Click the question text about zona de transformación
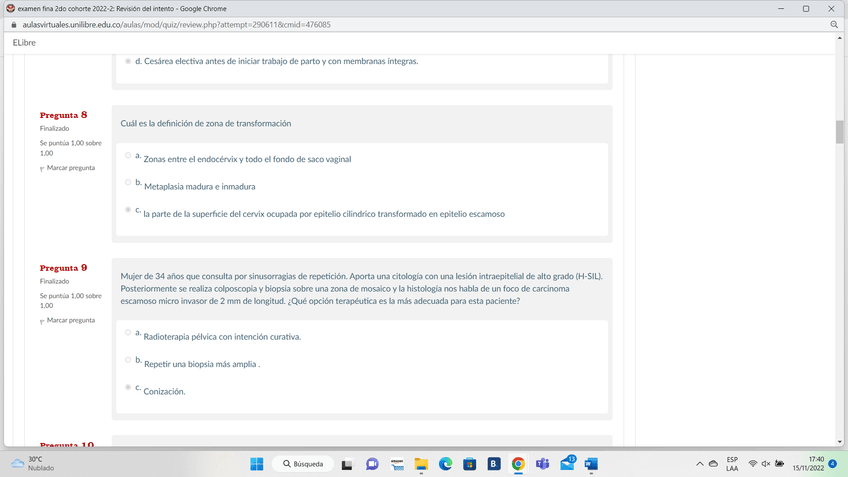848x477 pixels. tap(206, 124)
